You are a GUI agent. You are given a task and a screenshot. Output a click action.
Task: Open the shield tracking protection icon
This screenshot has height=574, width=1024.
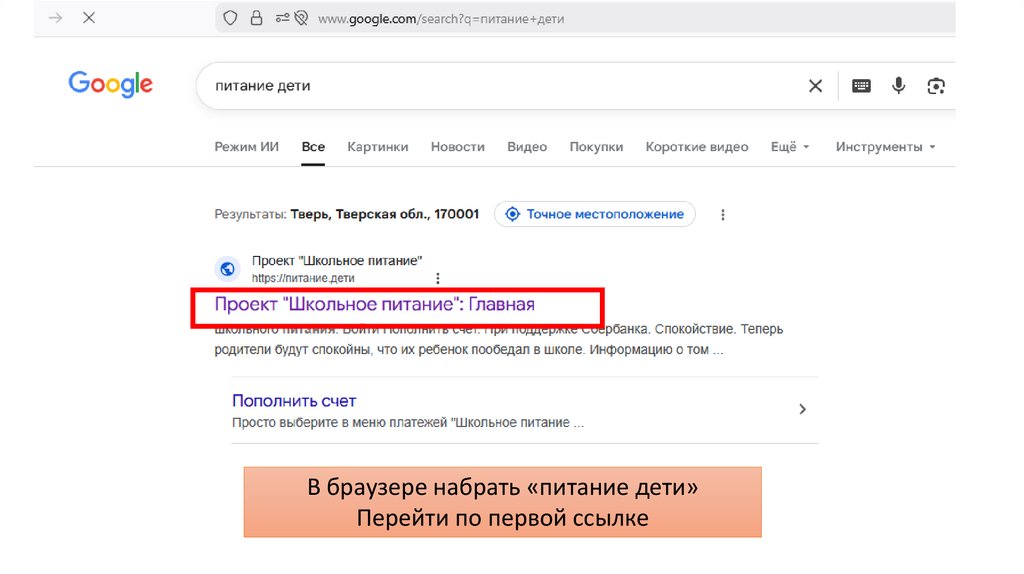click(230, 18)
